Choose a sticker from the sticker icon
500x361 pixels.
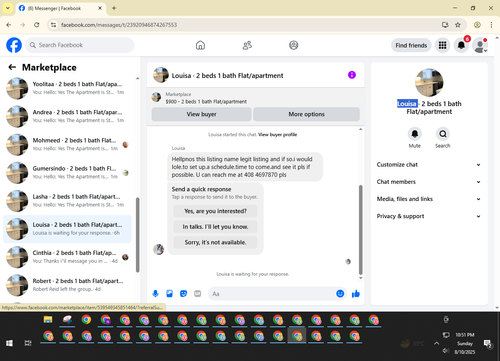point(183,294)
